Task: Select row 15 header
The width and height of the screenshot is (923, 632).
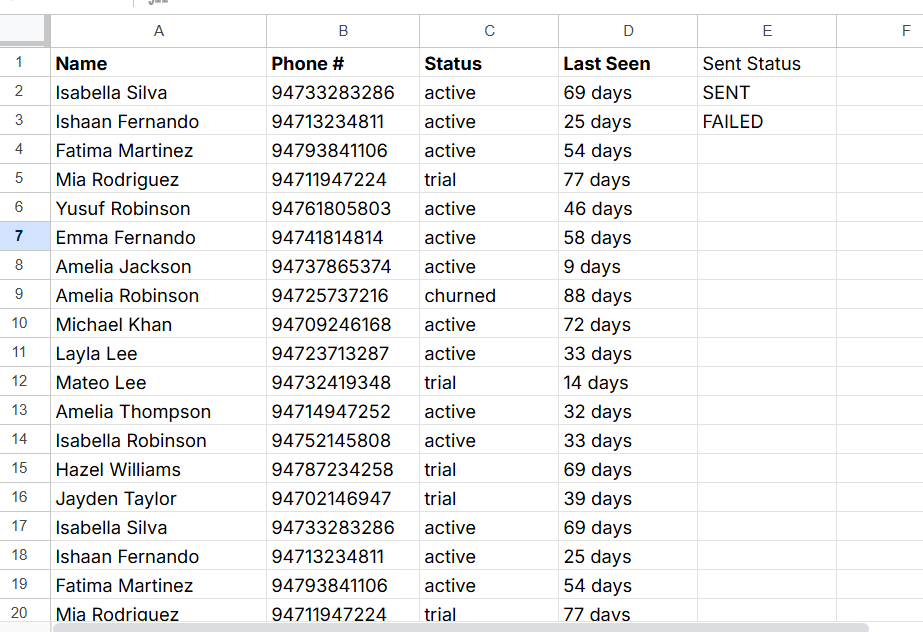Action: click(x=24, y=469)
